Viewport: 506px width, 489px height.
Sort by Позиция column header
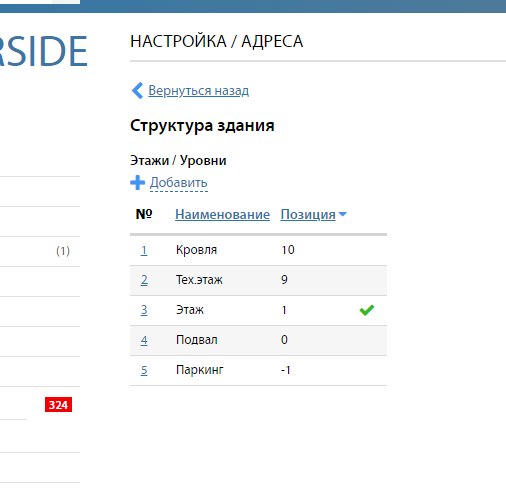pos(308,214)
